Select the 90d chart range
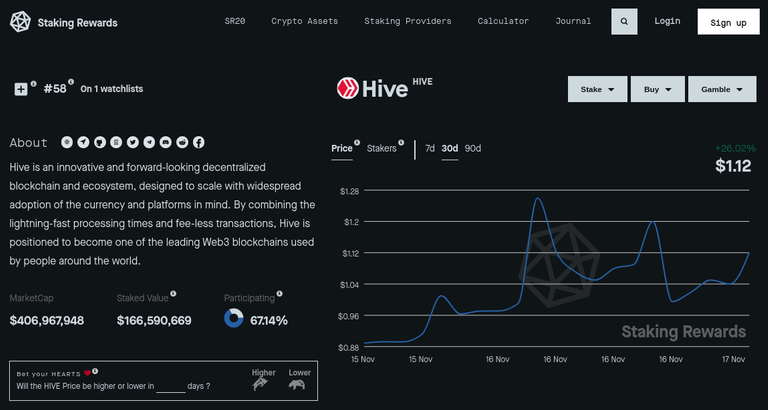The image size is (768, 410). click(473, 148)
